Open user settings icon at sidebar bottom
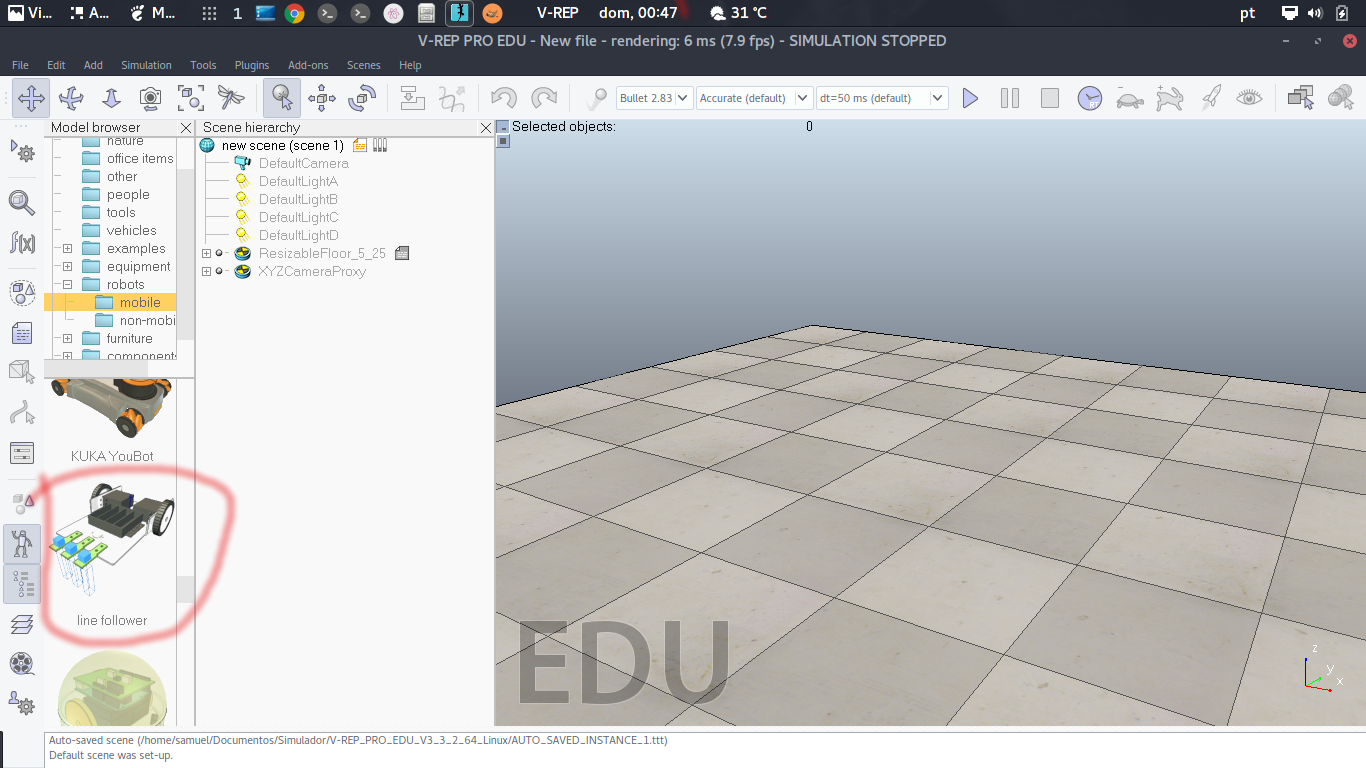Viewport: 1366px width, 768px height. [x=22, y=704]
